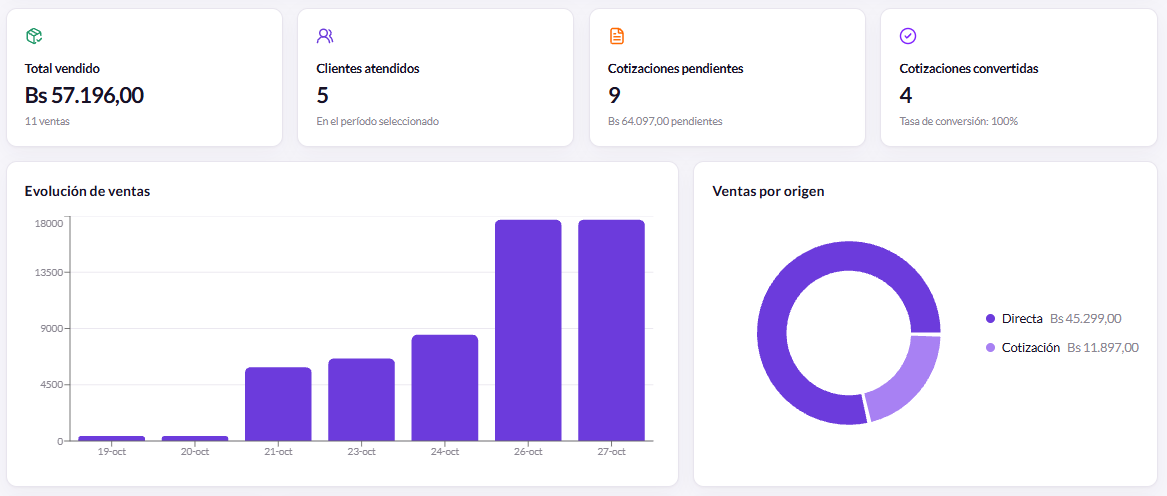1167x496 pixels.
Task: Click the '24-oct' x-axis label
Action: [445, 452]
